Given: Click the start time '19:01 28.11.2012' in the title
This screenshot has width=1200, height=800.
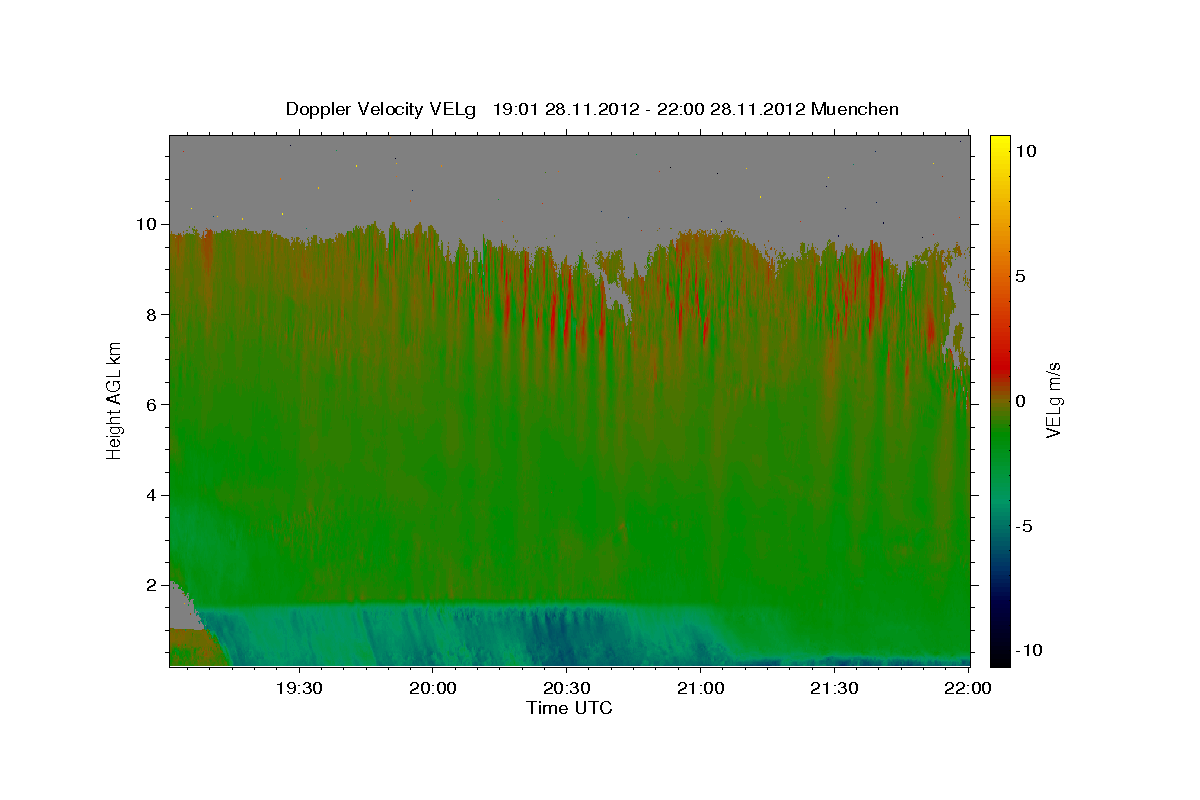Looking at the screenshot, I should pyautogui.click(x=565, y=109).
